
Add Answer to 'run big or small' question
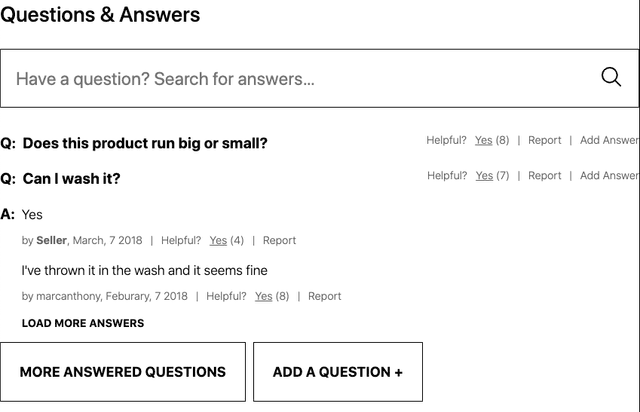[x=609, y=140]
